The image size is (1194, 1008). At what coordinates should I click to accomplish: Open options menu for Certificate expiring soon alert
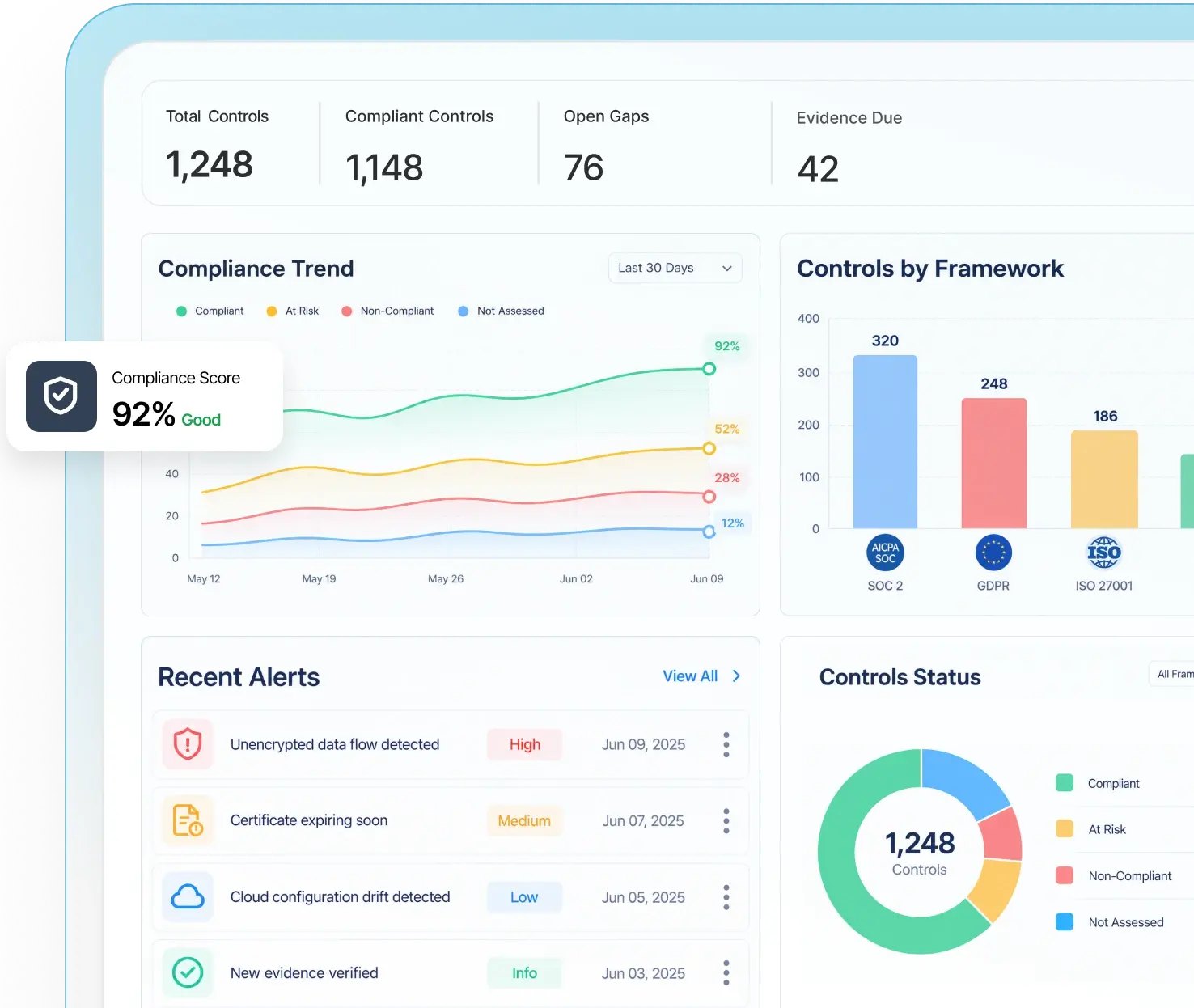coord(726,821)
